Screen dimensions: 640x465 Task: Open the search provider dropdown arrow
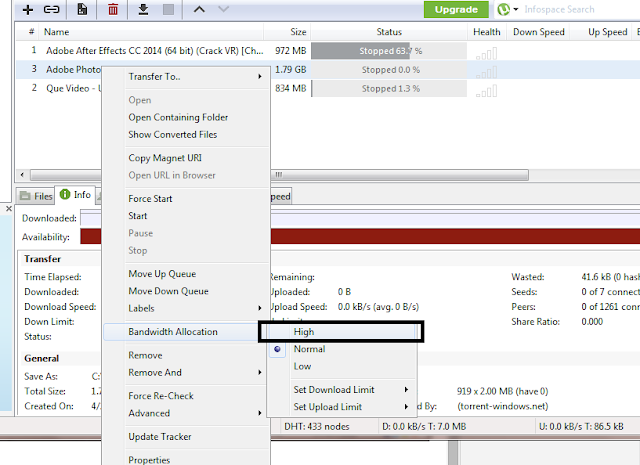[516, 9]
